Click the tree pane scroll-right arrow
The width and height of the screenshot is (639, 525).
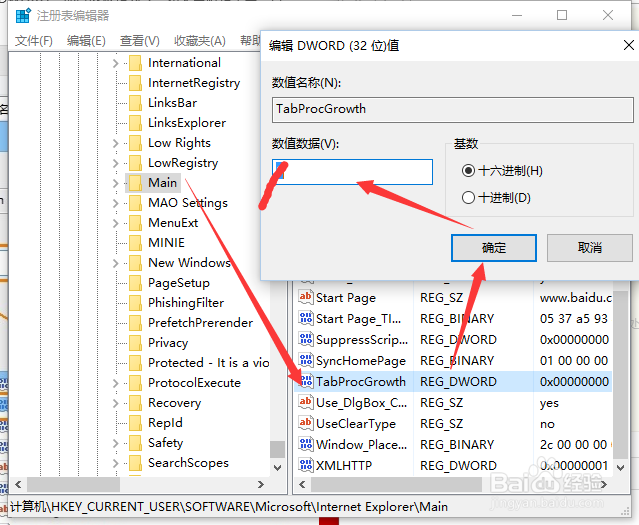point(261,484)
